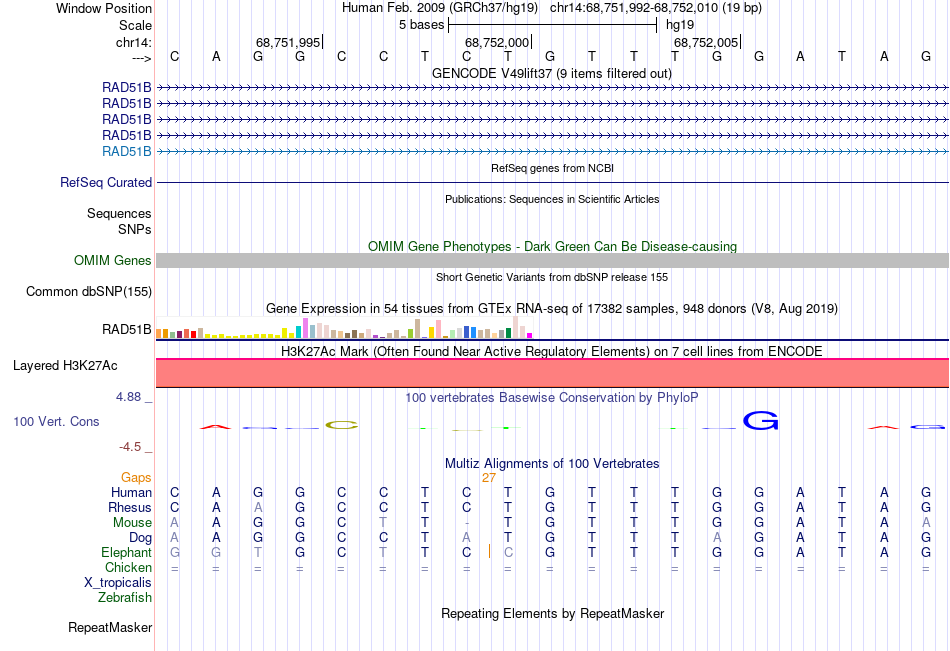950x651 pixels.
Task: Click the orange Gaps label
Action: pyautogui.click(x=136, y=478)
